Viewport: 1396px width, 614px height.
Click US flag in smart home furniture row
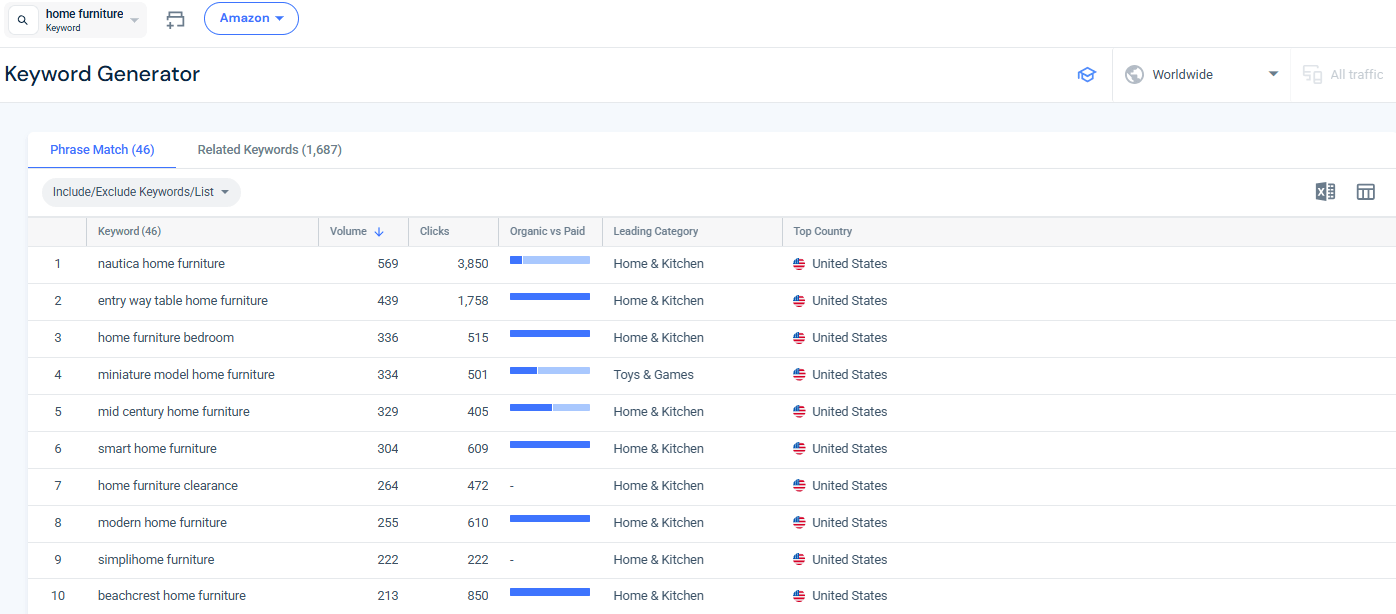[x=799, y=449]
